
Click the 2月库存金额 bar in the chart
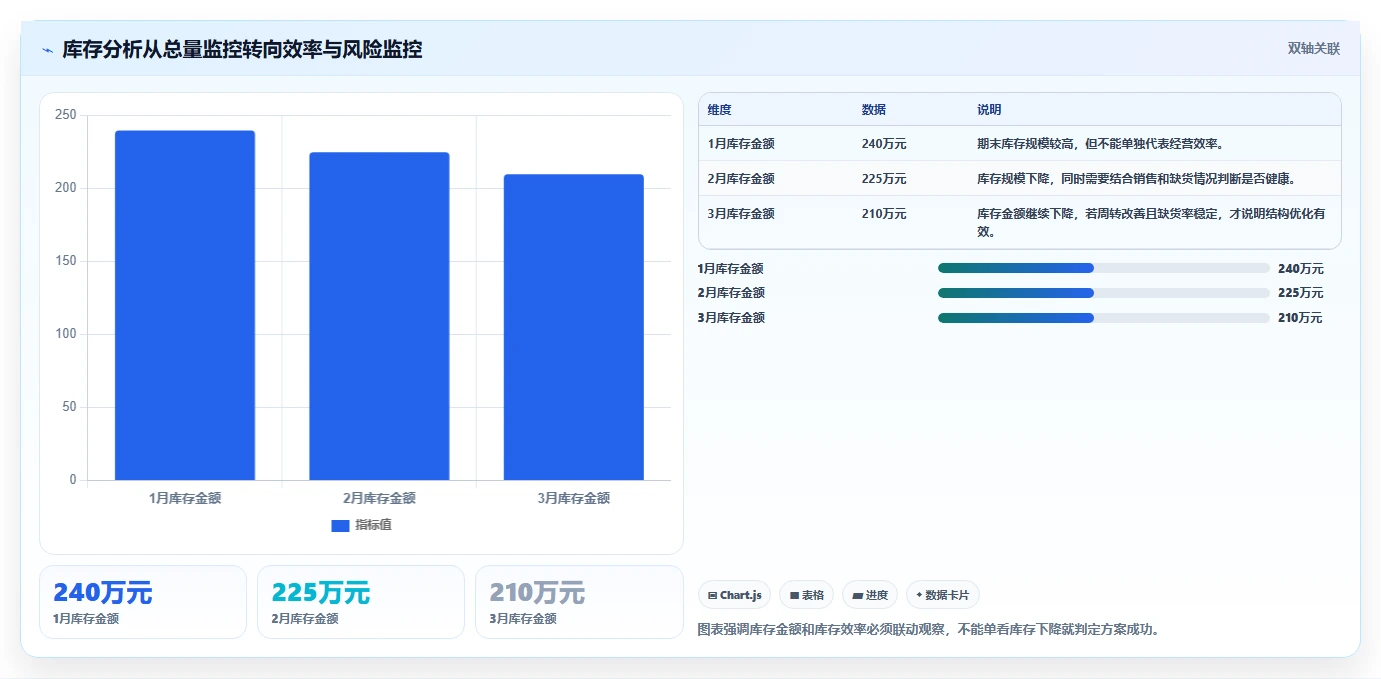pyautogui.click(x=379, y=316)
